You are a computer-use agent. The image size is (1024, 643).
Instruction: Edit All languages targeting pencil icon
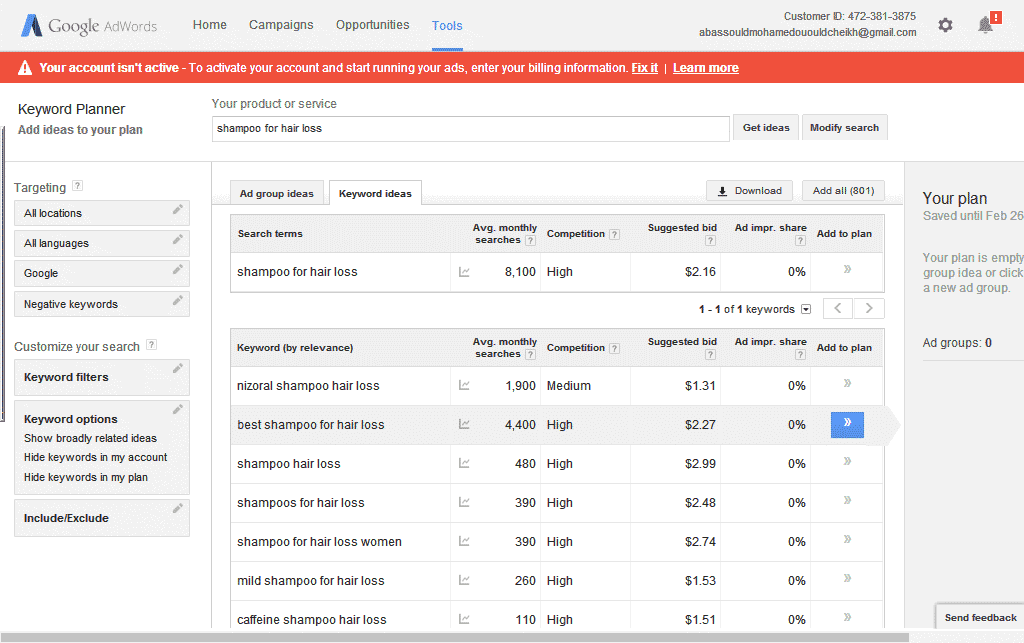tap(177, 240)
